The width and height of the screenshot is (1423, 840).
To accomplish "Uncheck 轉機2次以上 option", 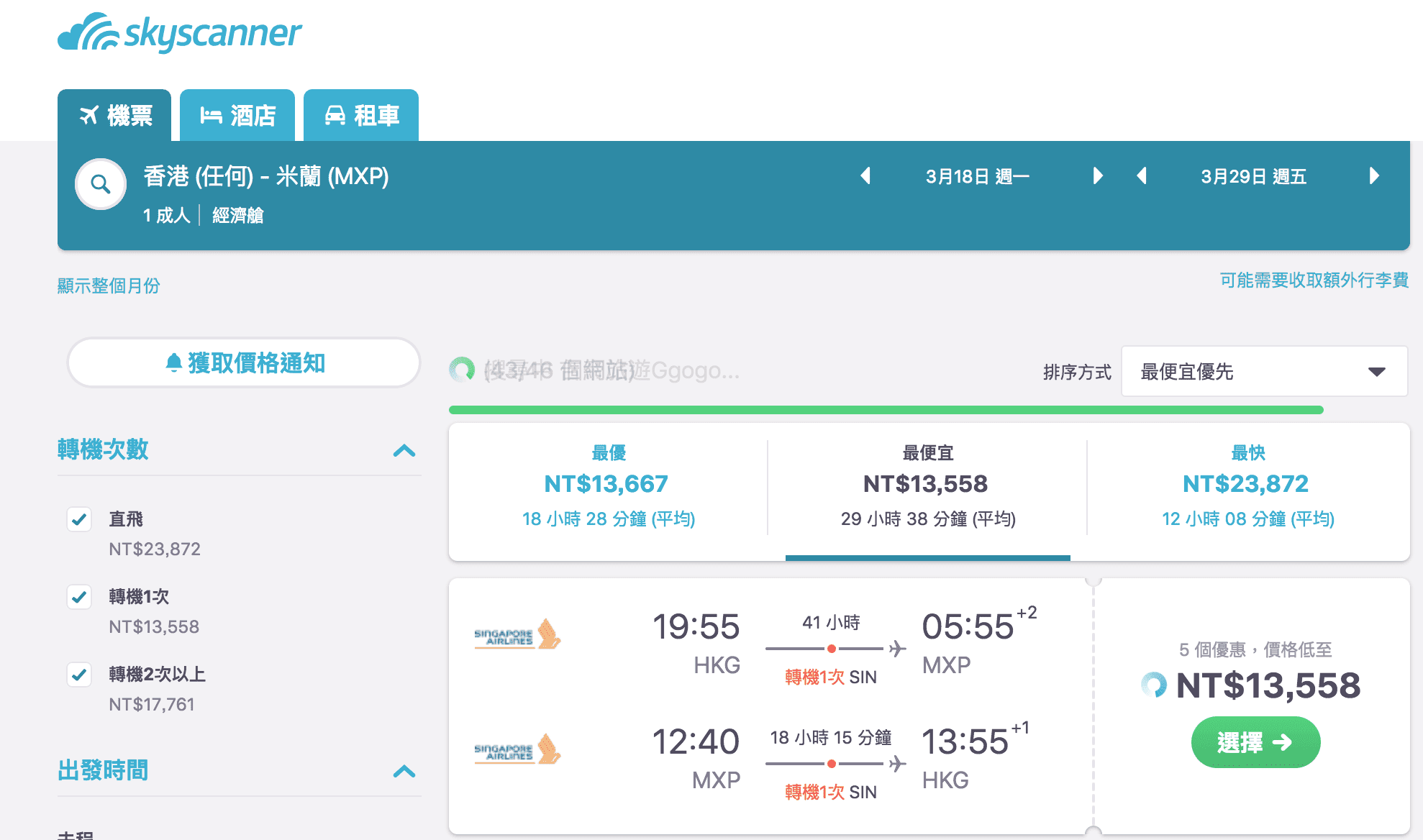I will pyautogui.click(x=79, y=675).
